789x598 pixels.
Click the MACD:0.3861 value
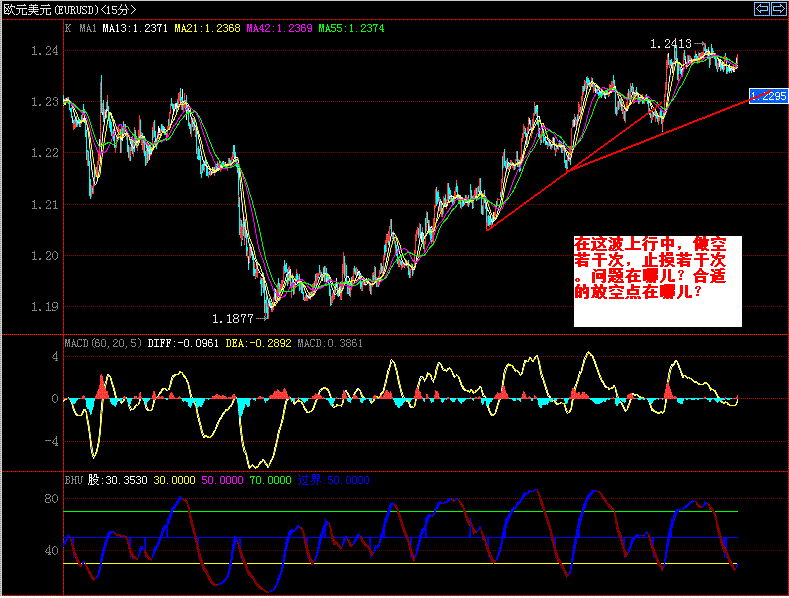[330, 343]
